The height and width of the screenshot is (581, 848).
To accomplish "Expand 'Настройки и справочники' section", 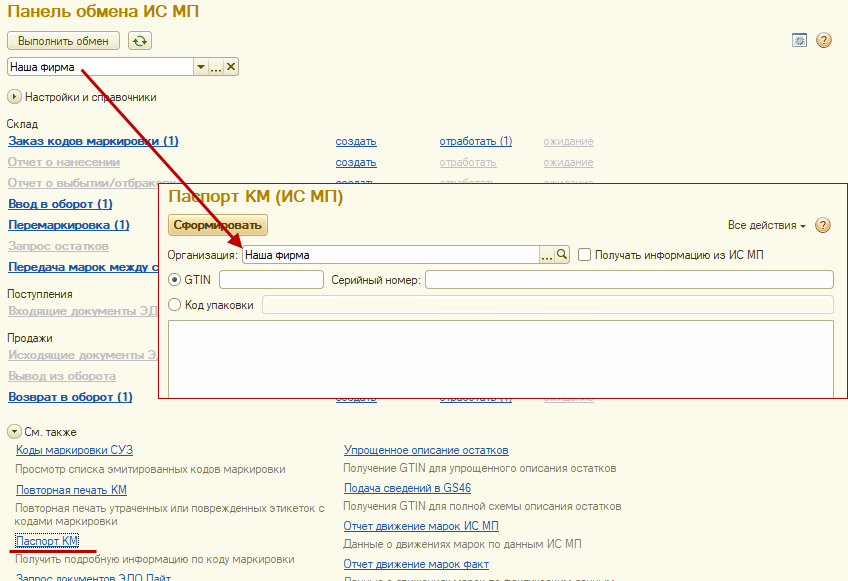I will tap(15, 97).
